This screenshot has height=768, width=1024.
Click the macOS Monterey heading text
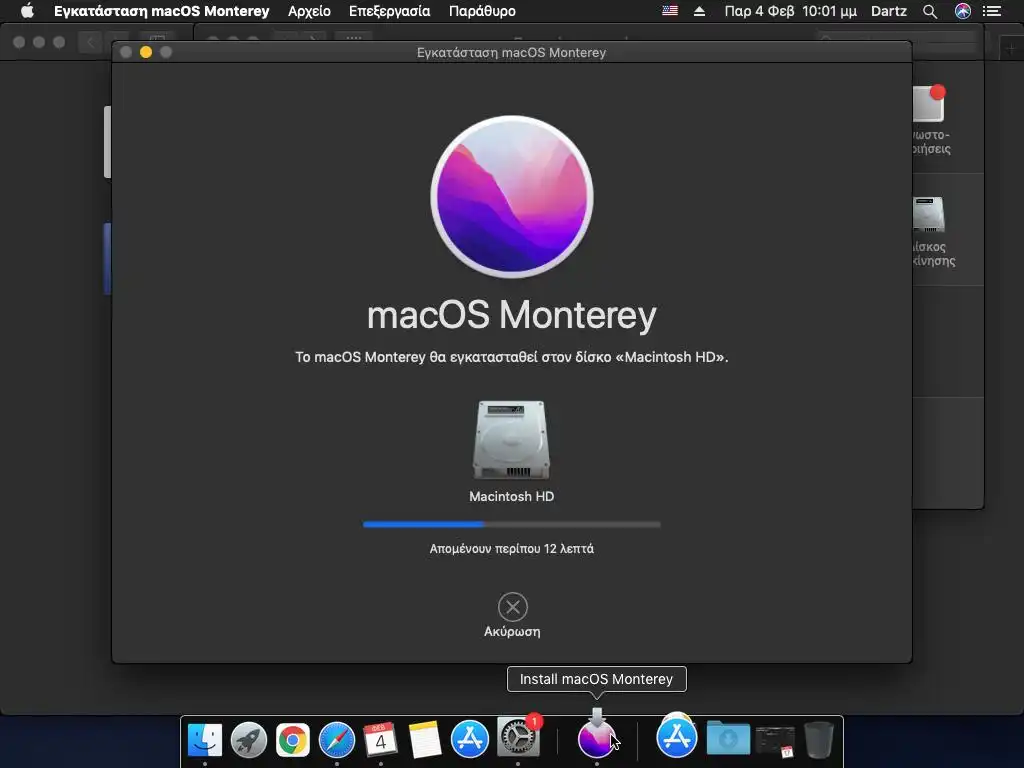pyautogui.click(x=511, y=315)
